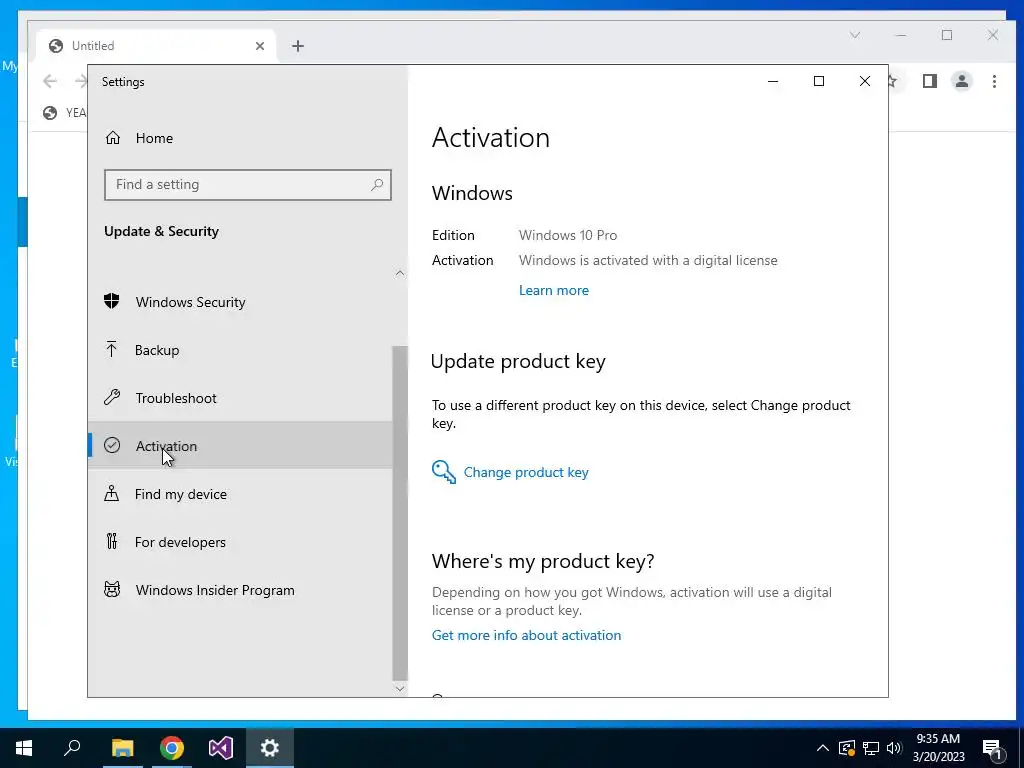Focus the Find a setting search box
Screen dimensions: 1024x768
click(x=248, y=185)
